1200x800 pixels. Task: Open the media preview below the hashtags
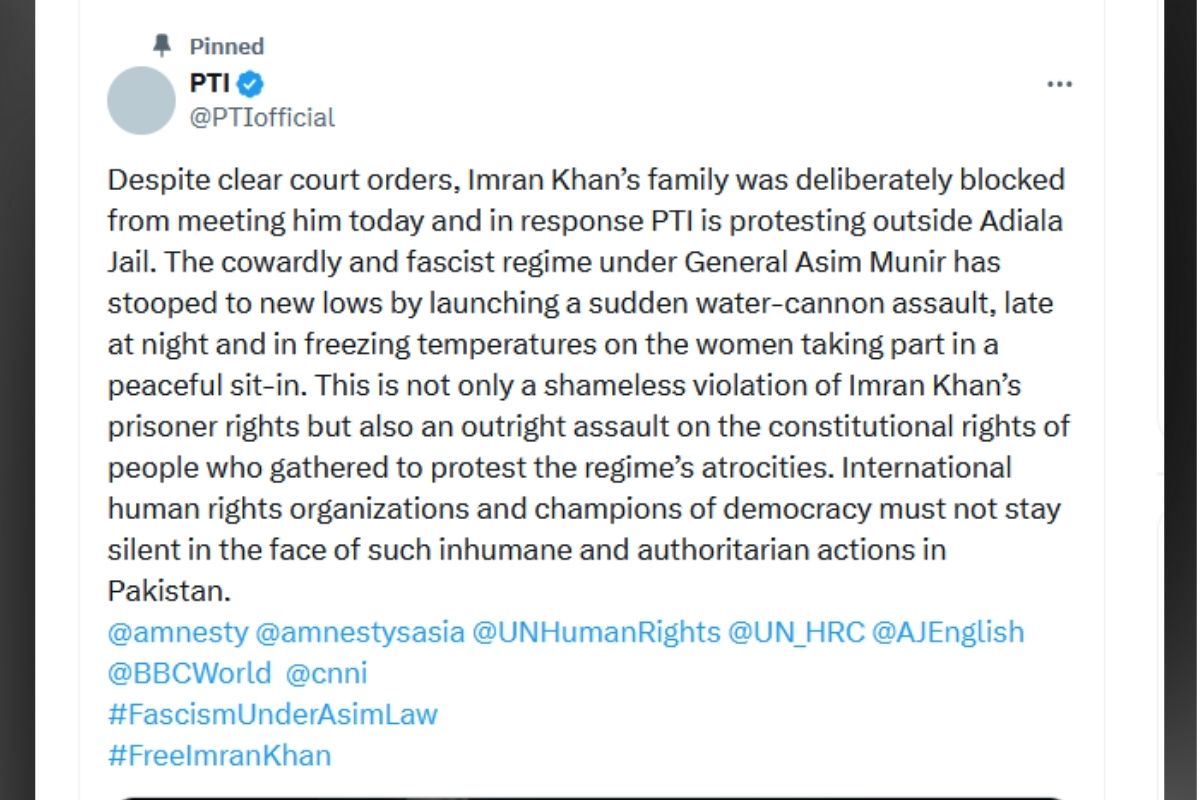590,796
